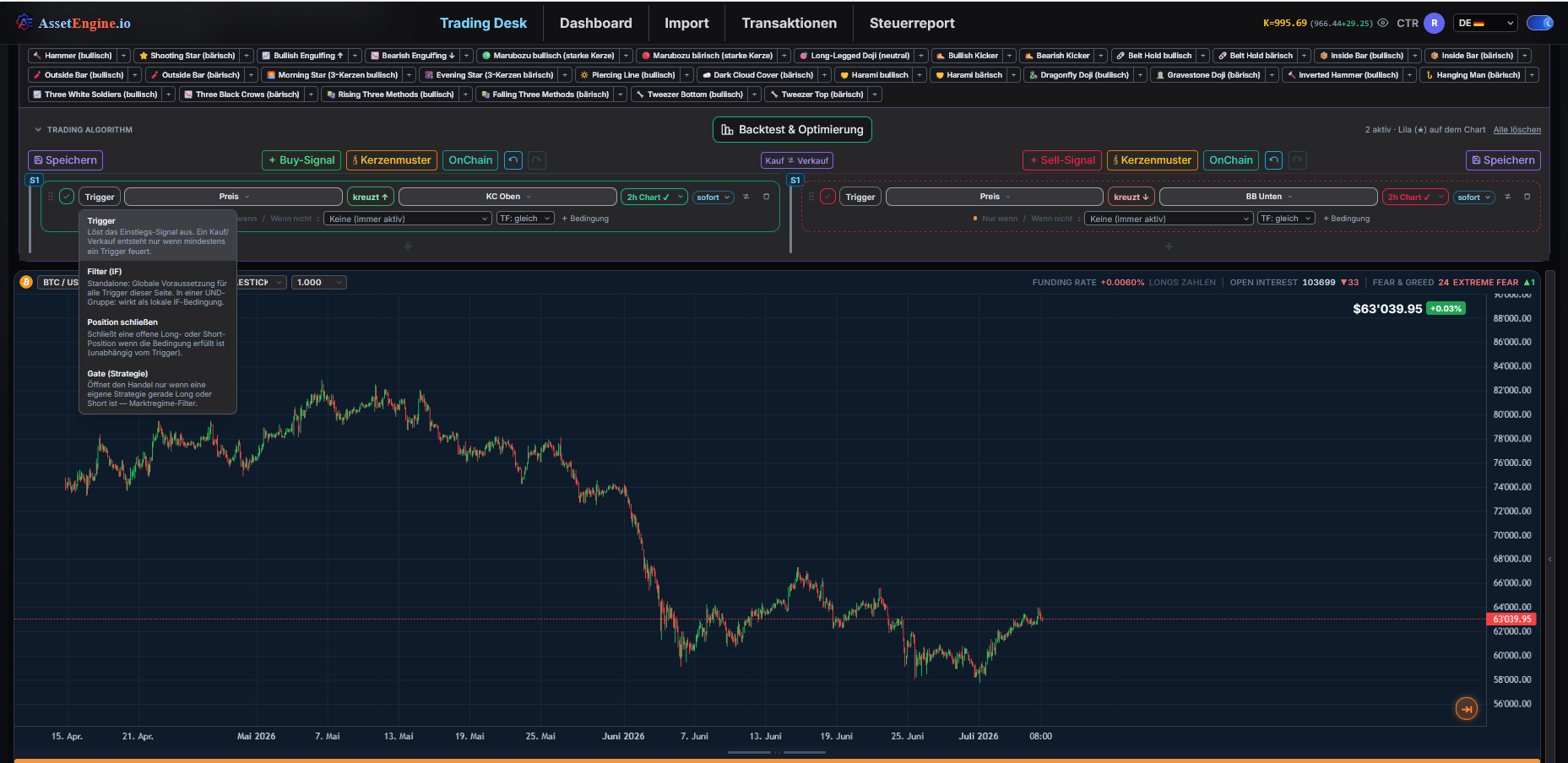Open the Steuerreport tab
This screenshot has width=1568, height=763.
[x=912, y=23]
